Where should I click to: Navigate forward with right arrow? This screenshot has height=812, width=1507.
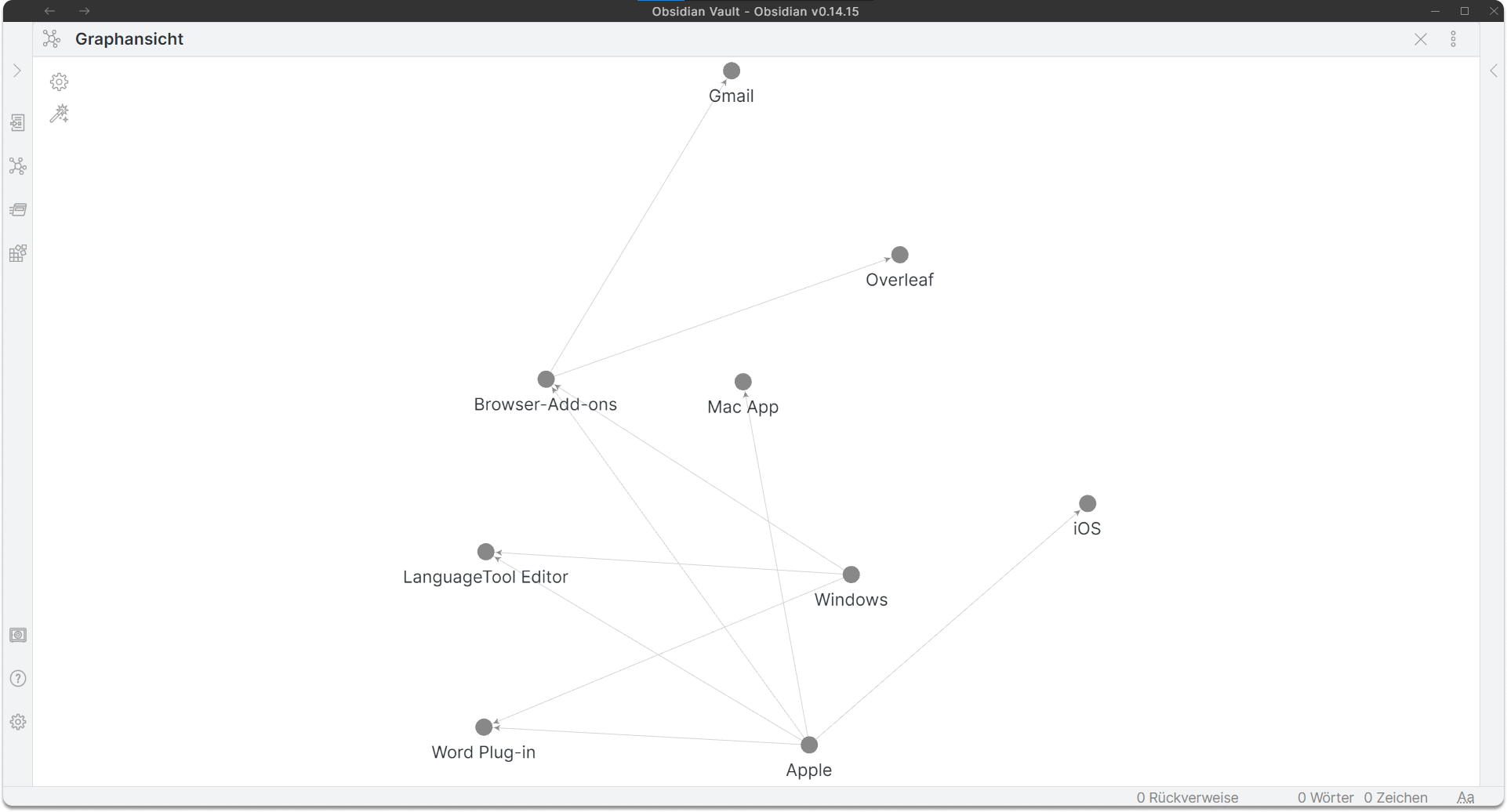coord(85,11)
